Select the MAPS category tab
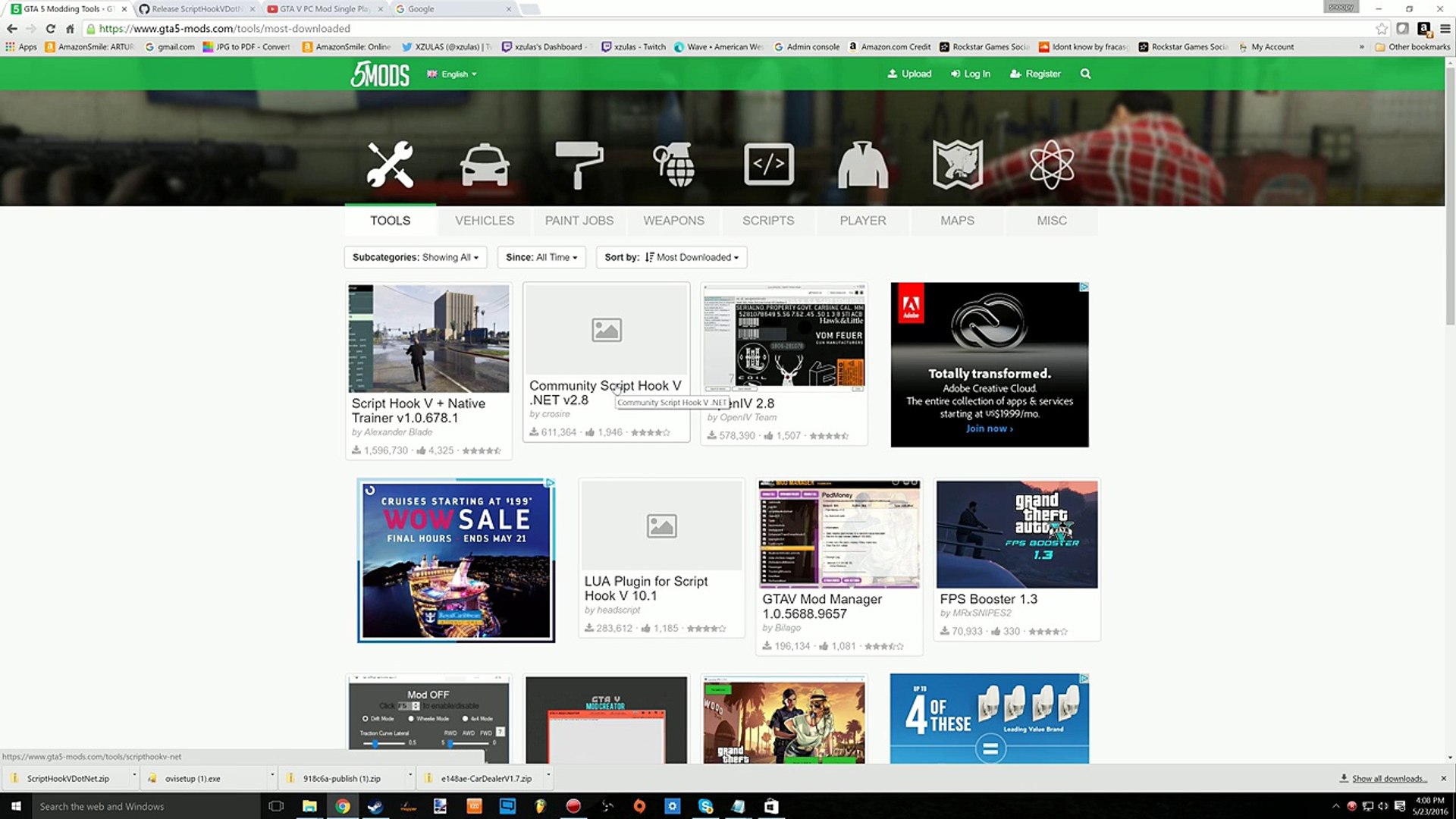The height and width of the screenshot is (819, 1456). 958,221
